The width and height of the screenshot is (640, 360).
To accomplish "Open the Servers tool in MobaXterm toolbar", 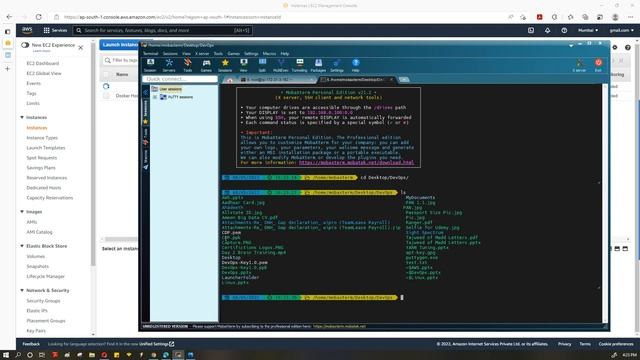I will coord(169,65).
